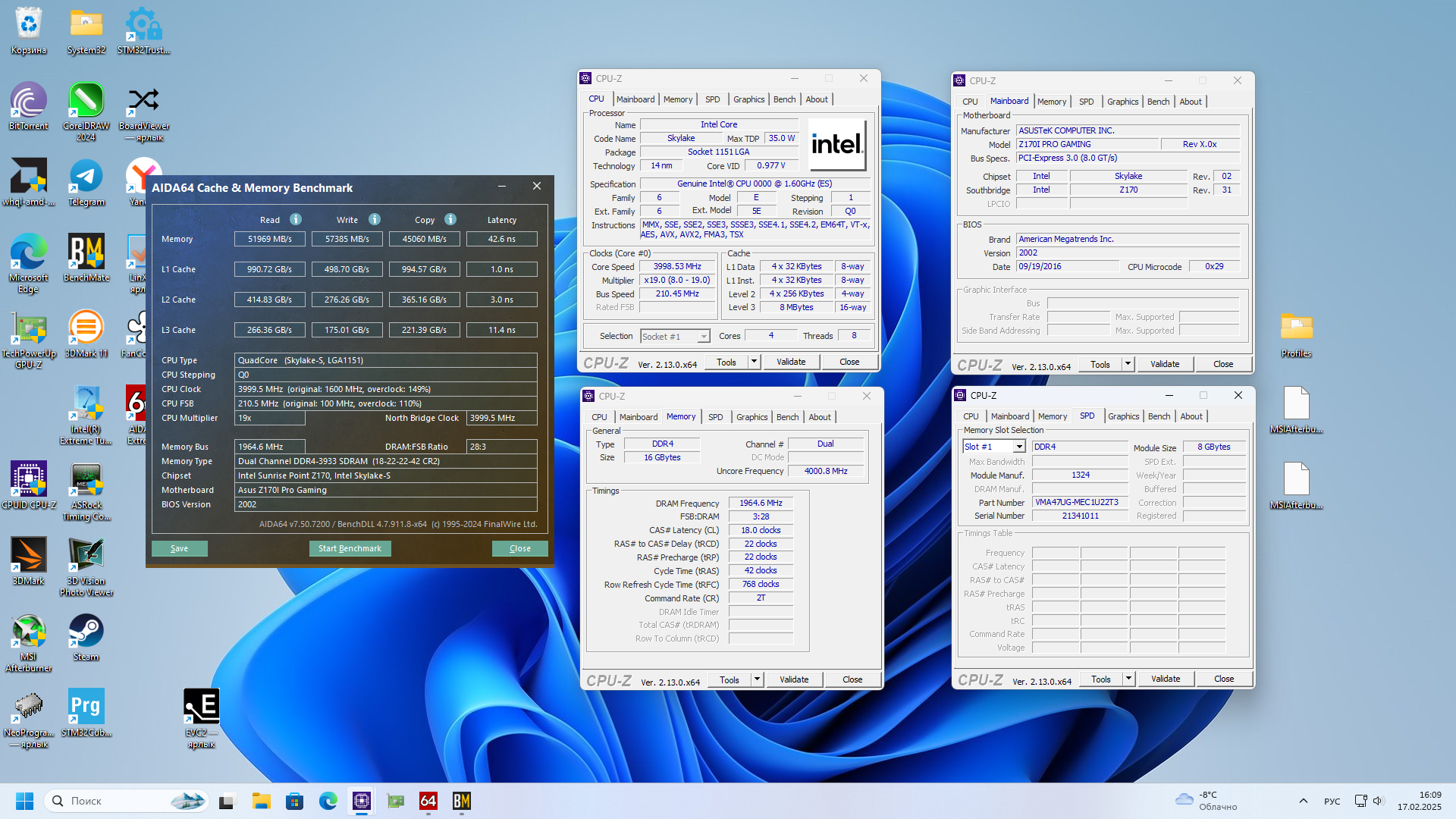Launch 3DMark desktop icon

point(29,561)
